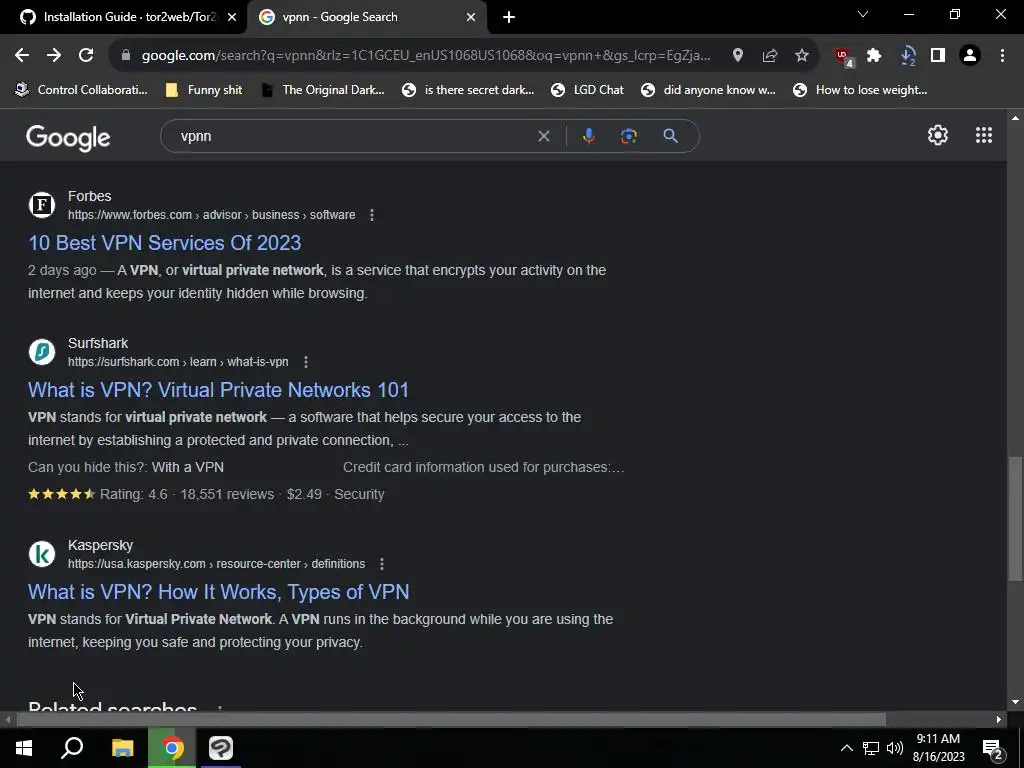Close the Installation Guide tab

tap(232, 18)
